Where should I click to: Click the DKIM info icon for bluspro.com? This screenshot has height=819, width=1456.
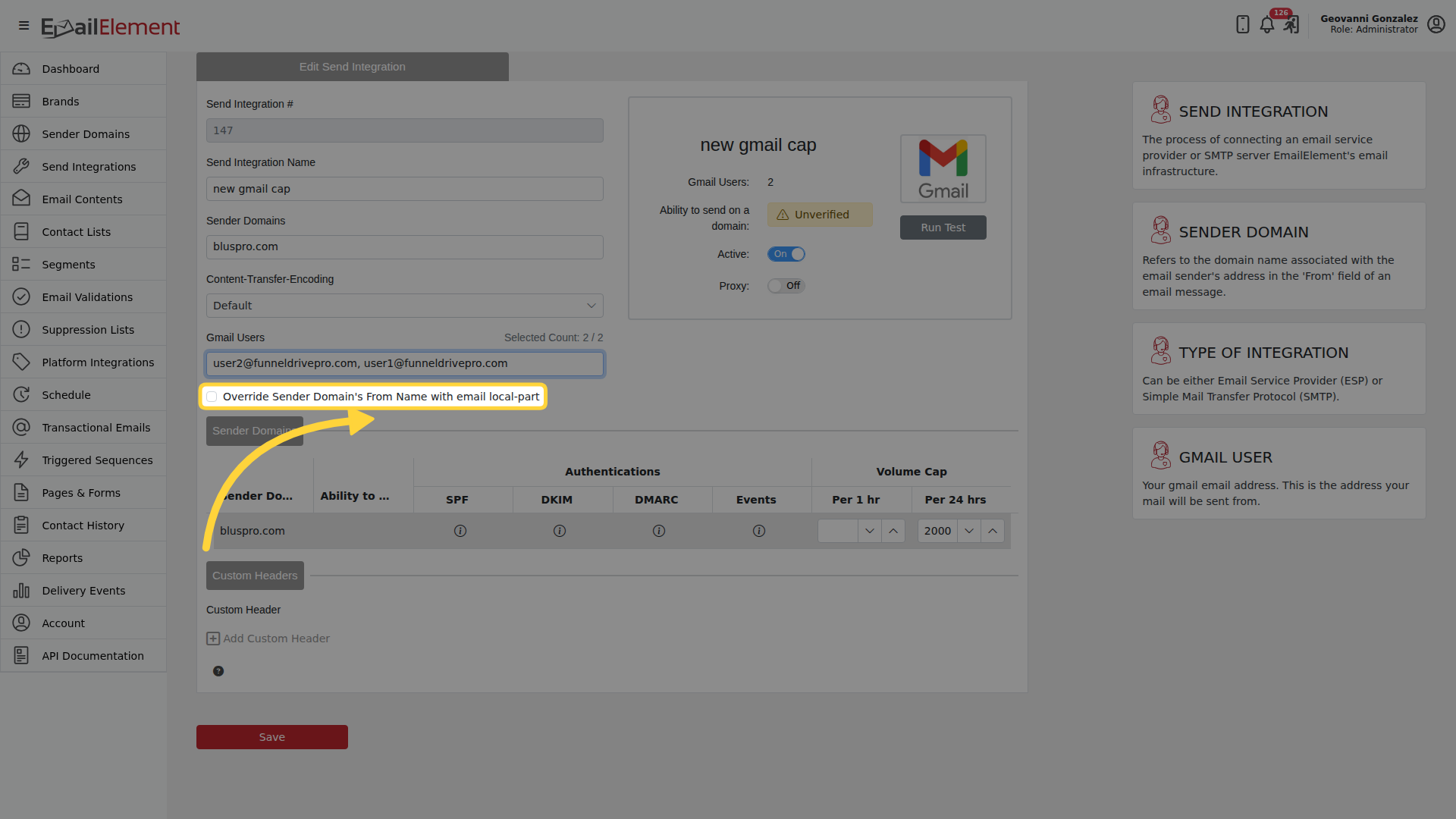pyautogui.click(x=560, y=531)
